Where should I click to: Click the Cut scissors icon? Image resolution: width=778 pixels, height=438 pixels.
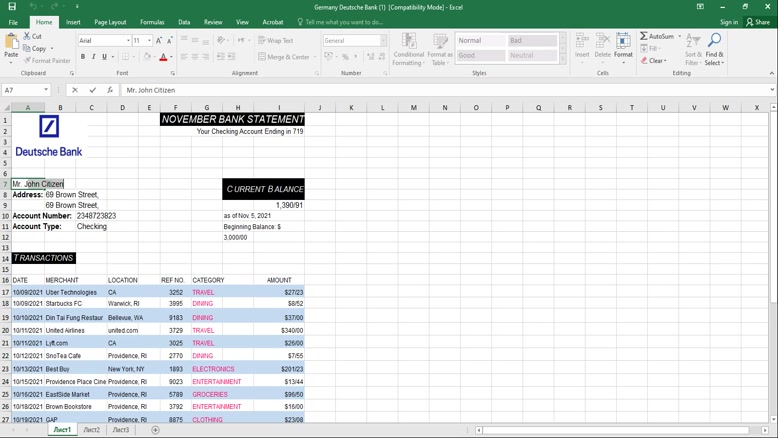click(27, 36)
